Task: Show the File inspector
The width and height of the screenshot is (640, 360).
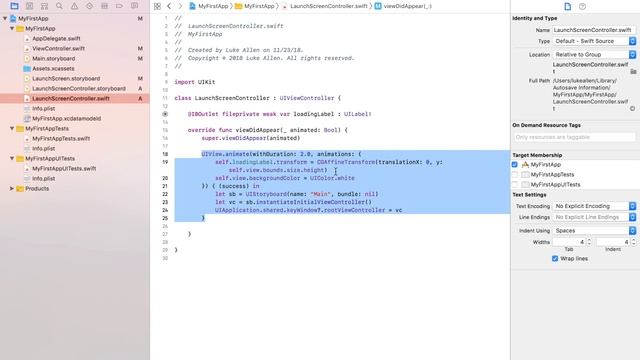Action: pyautogui.click(x=567, y=7)
